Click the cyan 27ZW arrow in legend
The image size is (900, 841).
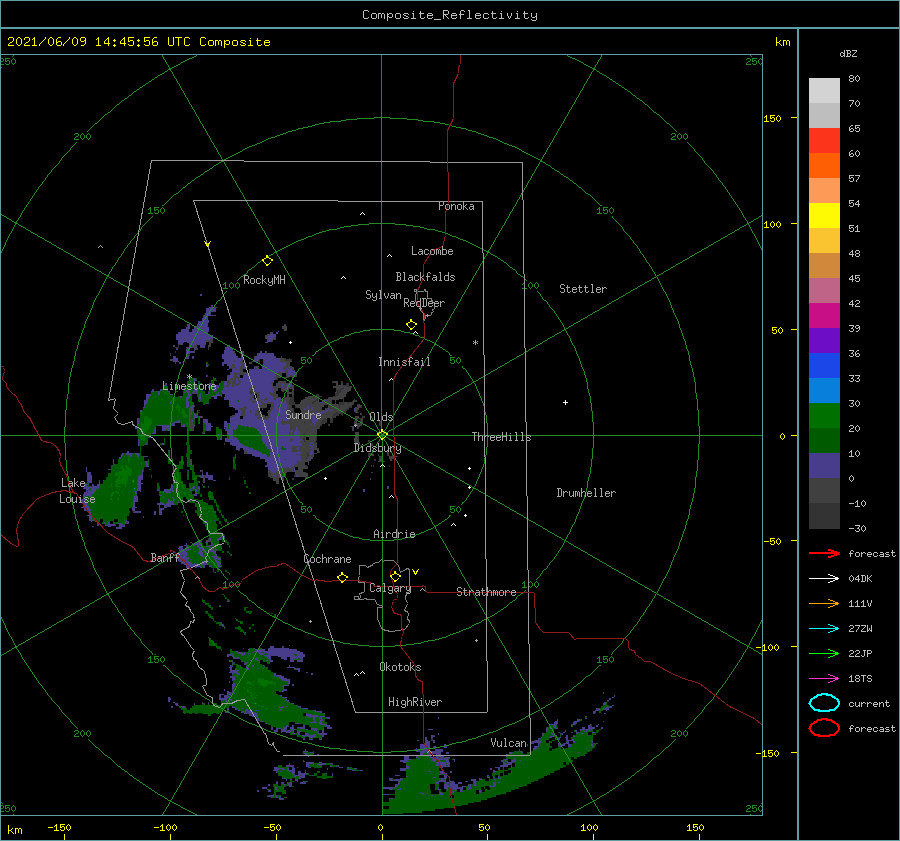pyautogui.click(x=824, y=629)
